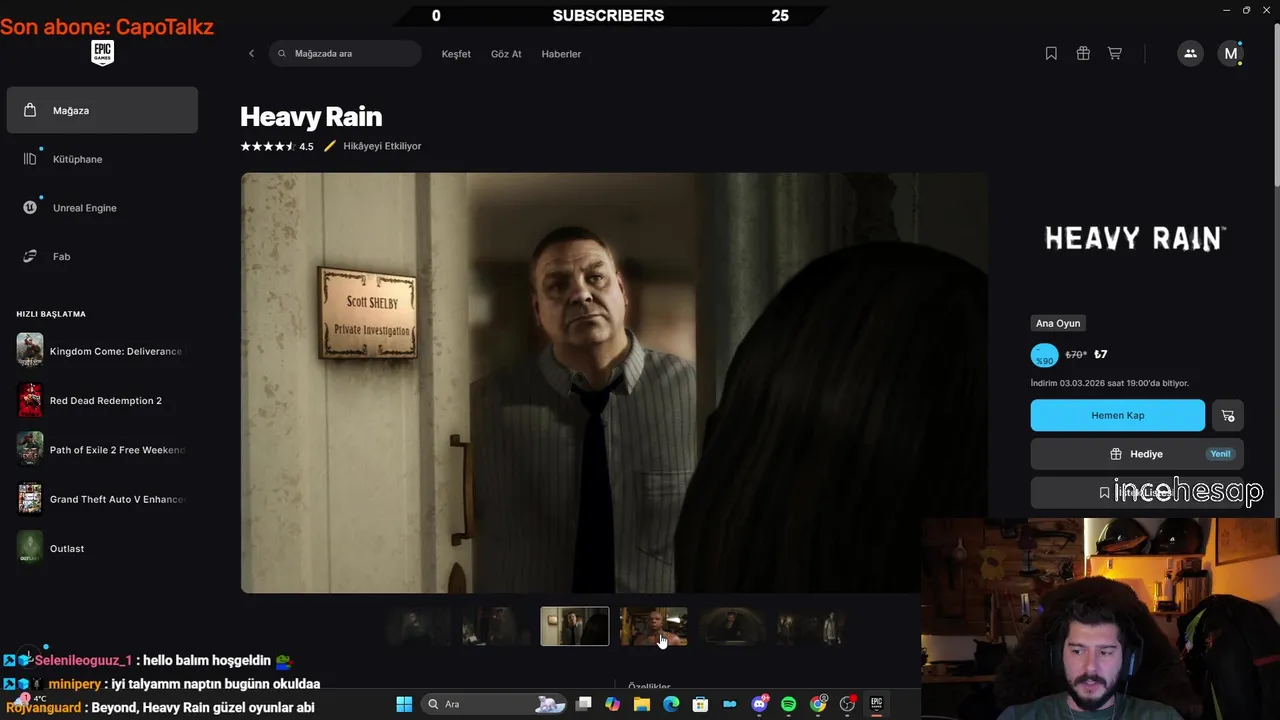Select Fab in the sidebar
The image size is (1280, 720).
click(x=102, y=257)
